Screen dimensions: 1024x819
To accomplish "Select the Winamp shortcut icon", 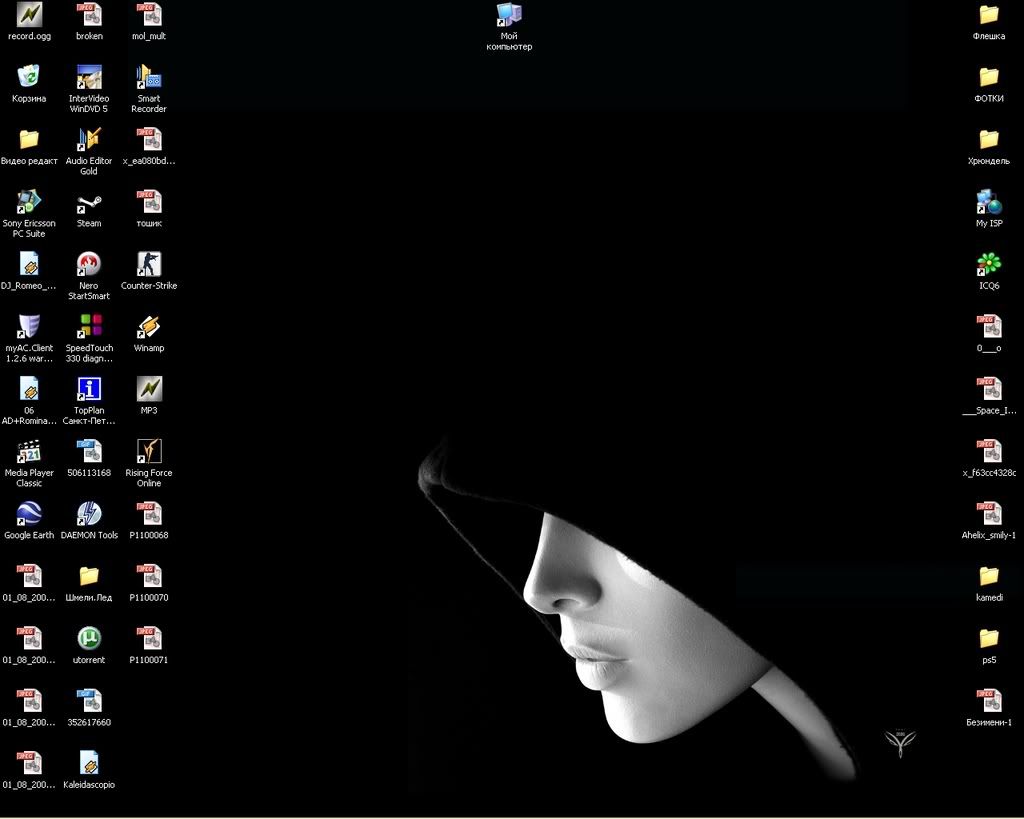I will (x=149, y=327).
